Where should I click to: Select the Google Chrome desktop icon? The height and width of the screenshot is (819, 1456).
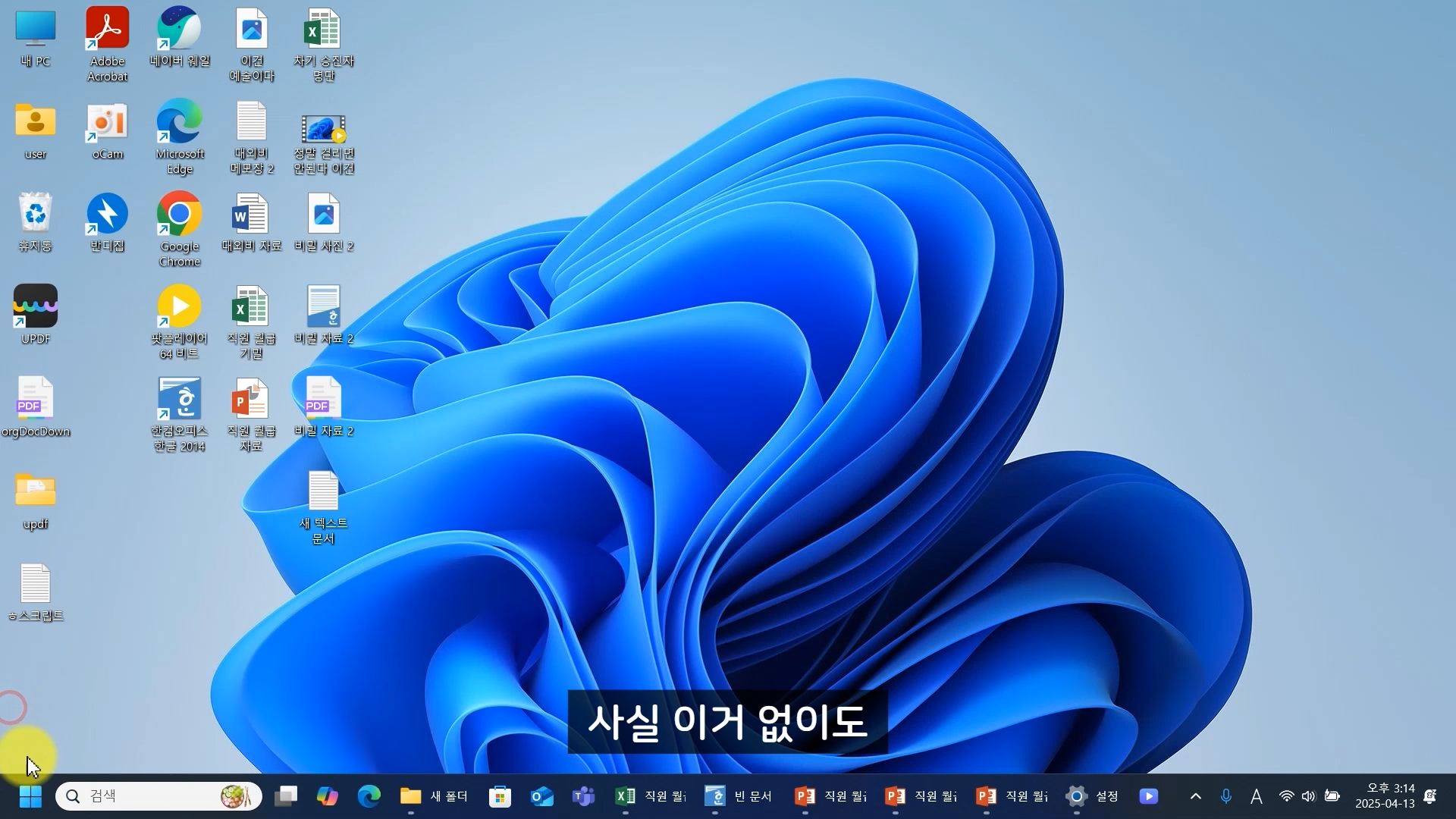tap(180, 215)
